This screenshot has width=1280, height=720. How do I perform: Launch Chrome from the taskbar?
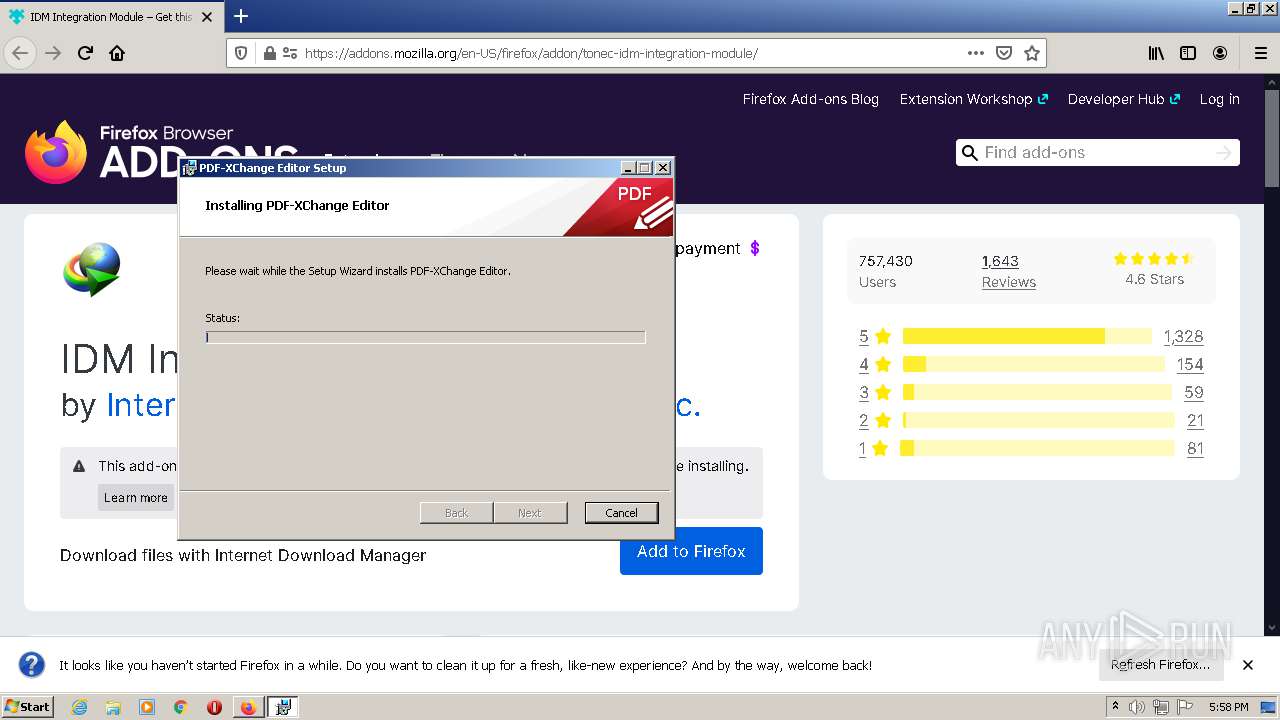(180, 707)
